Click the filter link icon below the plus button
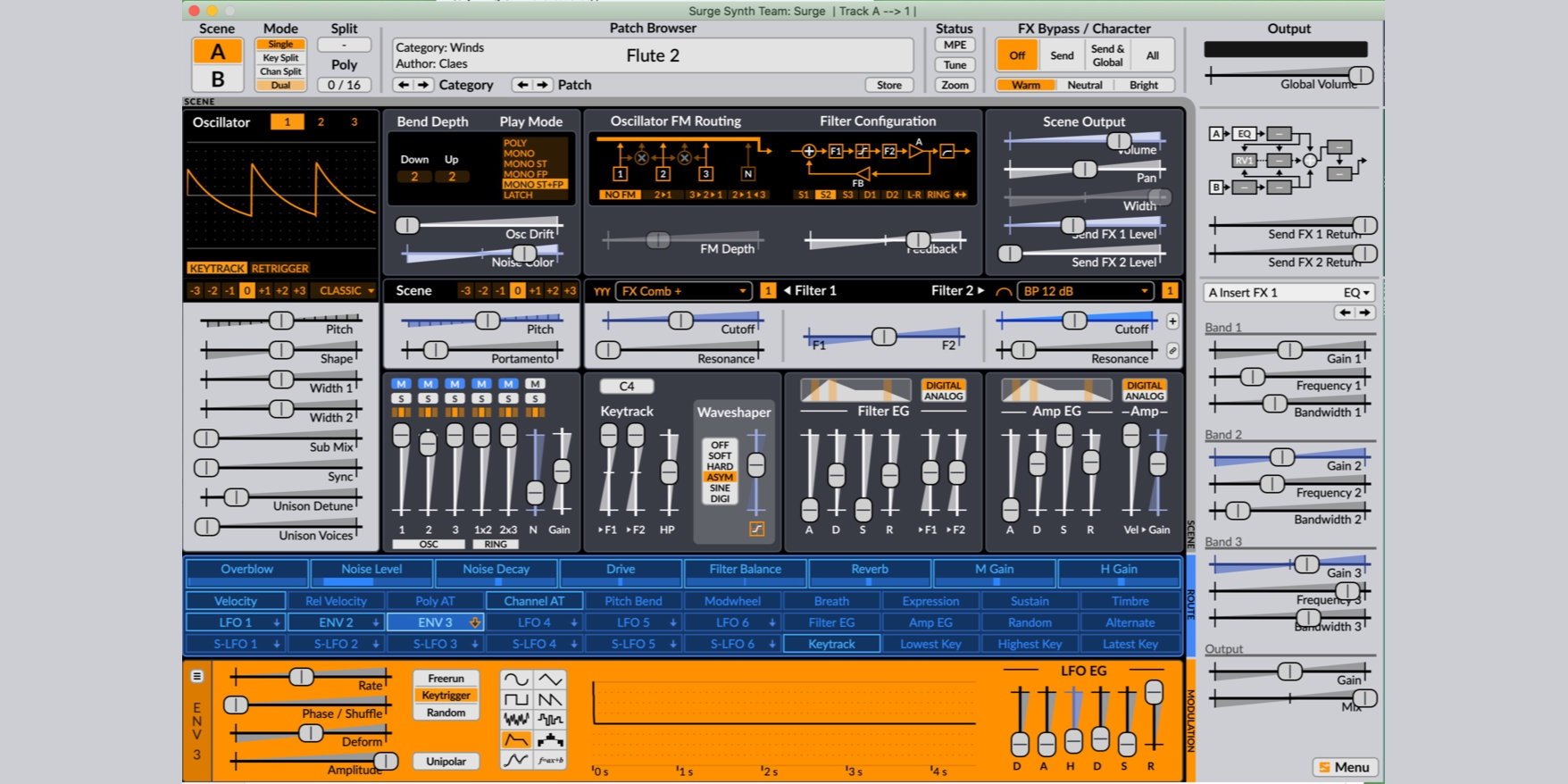 [x=1172, y=351]
